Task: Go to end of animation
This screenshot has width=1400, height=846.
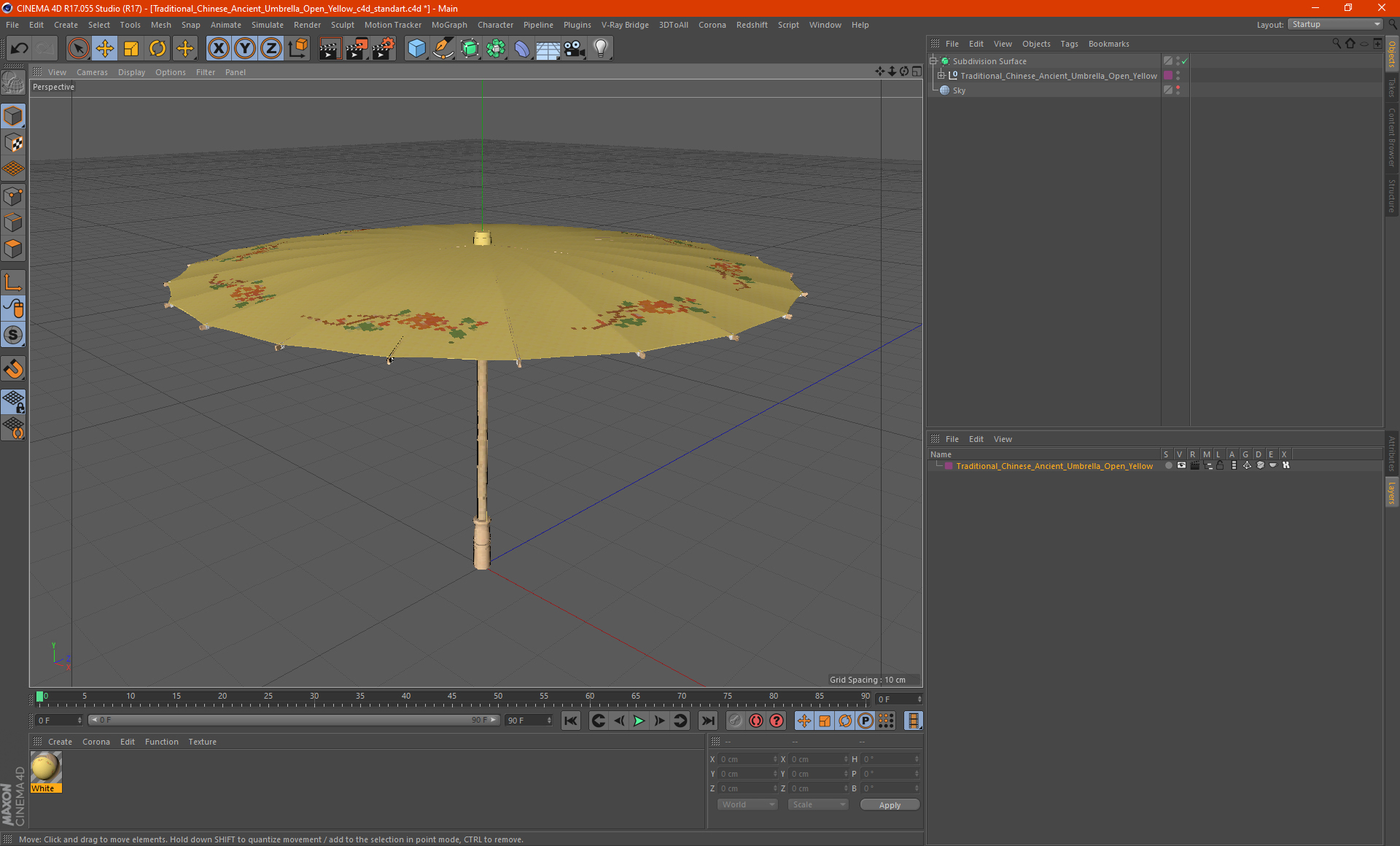Action: tap(708, 721)
